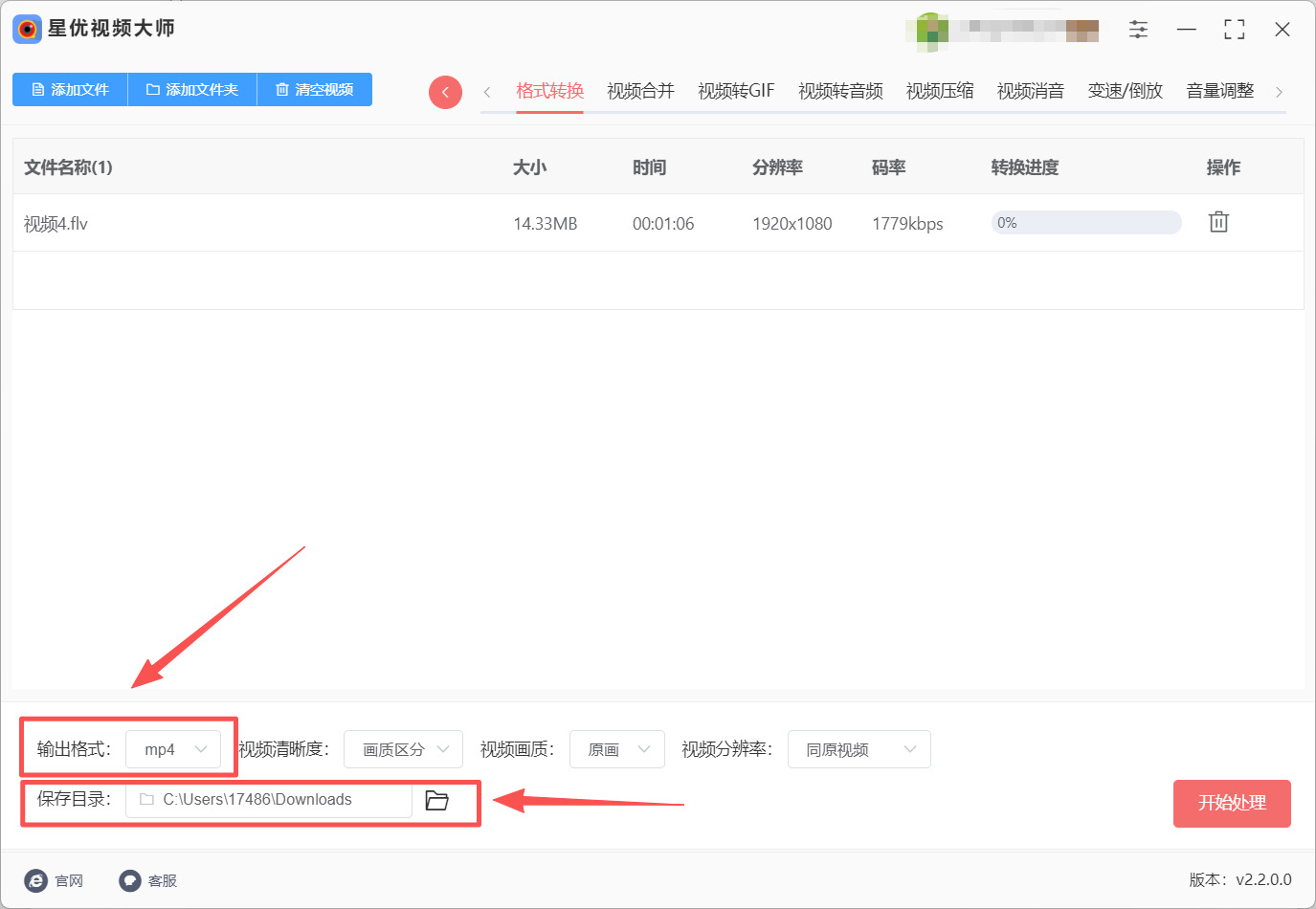This screenshot has width=1316, height=909.
Task: Click the 1779kbps bitrate value
Action: coord(907,224)
